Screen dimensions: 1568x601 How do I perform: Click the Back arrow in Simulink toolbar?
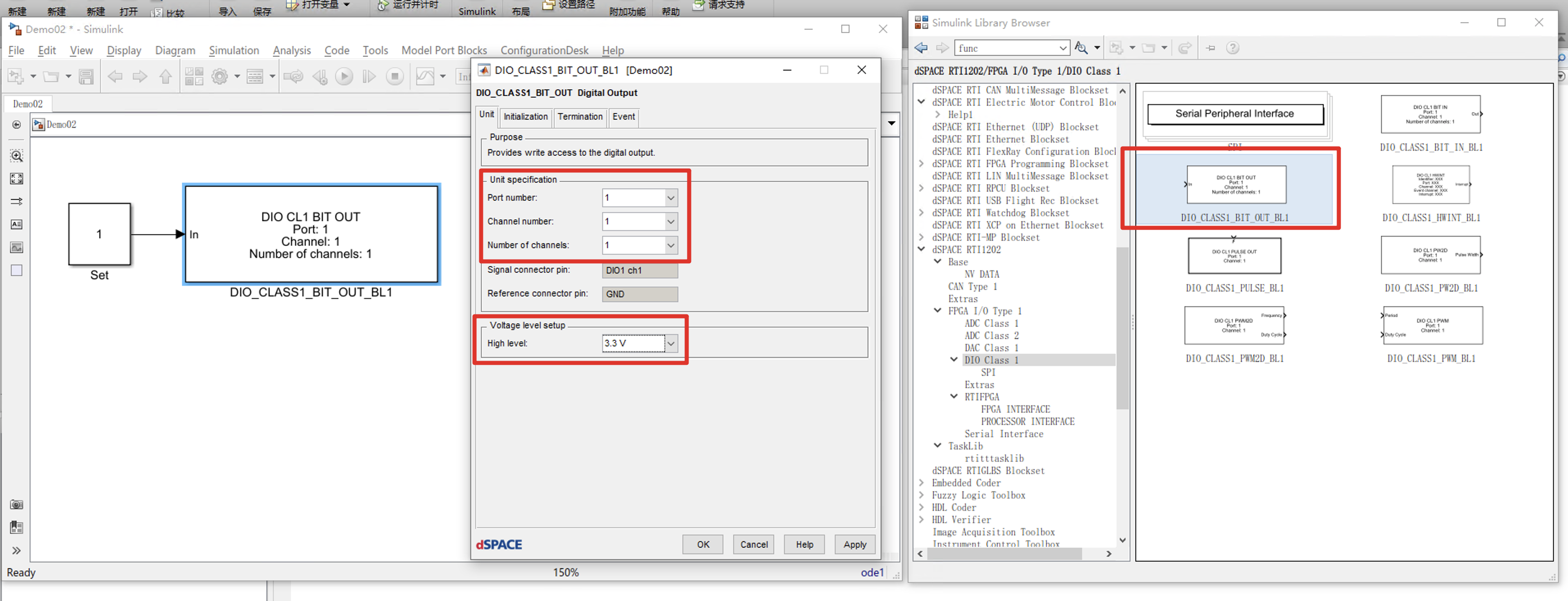point(115,77)
